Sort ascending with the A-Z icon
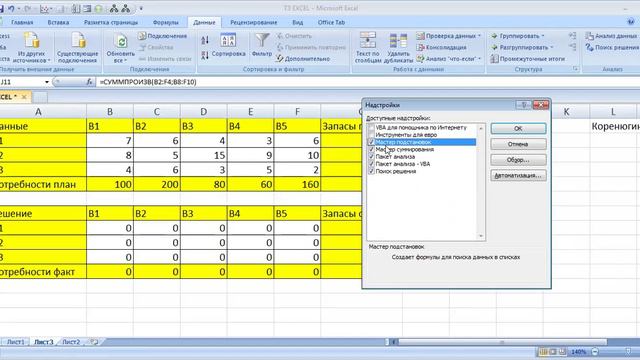The height and width of the screenshot is (360, 640). pyautogui.click(x=205, y=40)
